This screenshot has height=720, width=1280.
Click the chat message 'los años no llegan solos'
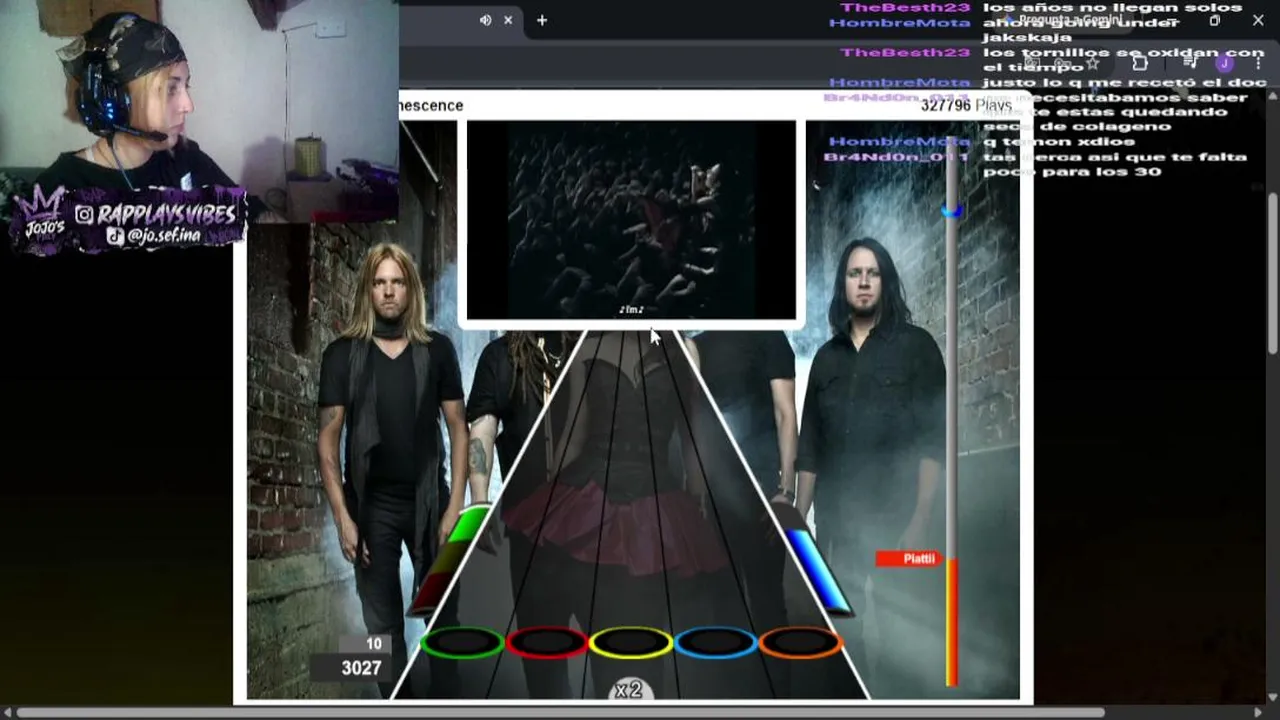1112,8
